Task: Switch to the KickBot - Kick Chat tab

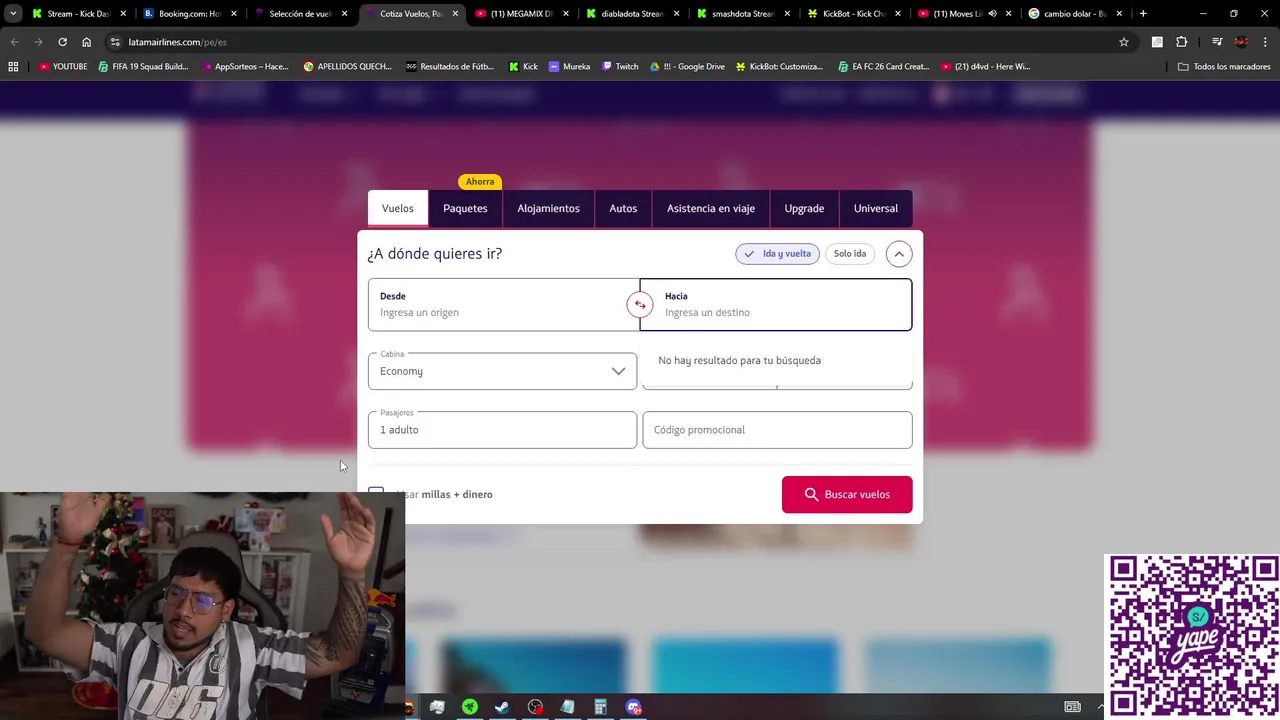Action: [x=853, y=14]
